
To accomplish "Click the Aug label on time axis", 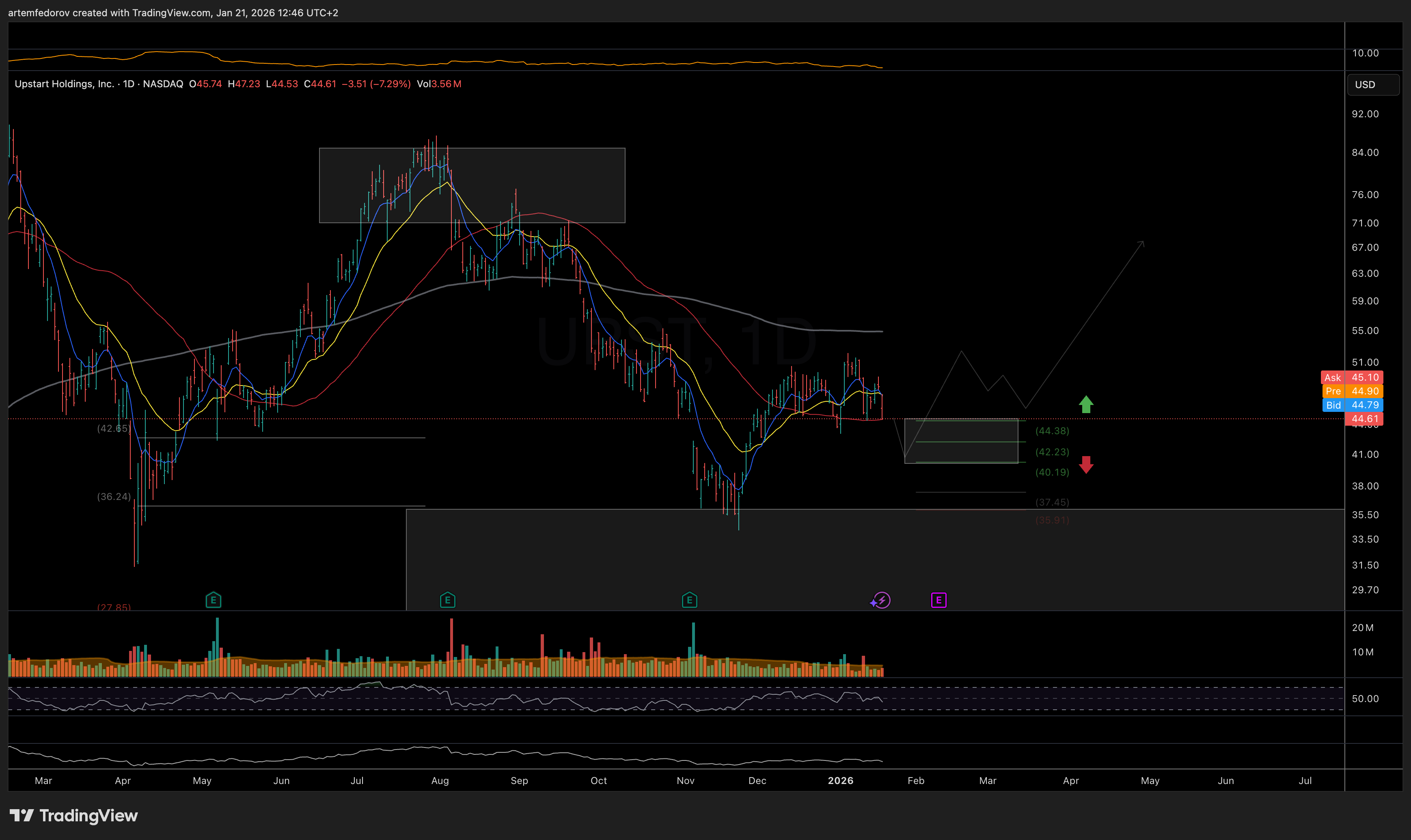I will coord(440,781).
